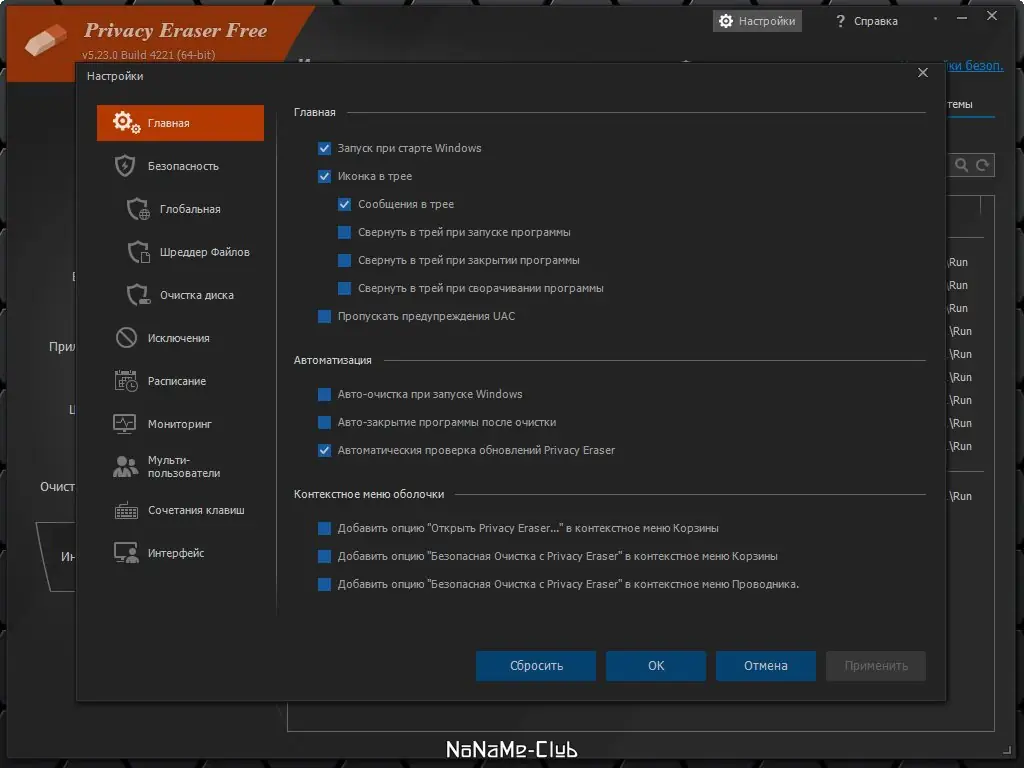The height and width of the screenshot is (768, 1024).
Task: Click the partially hidden link in main window header
Action: coord(974,65)
